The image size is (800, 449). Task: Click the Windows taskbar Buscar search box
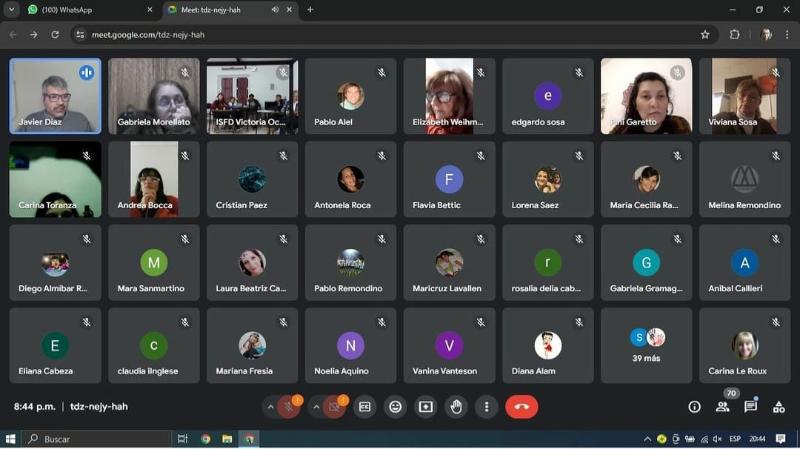coord(97,439)
